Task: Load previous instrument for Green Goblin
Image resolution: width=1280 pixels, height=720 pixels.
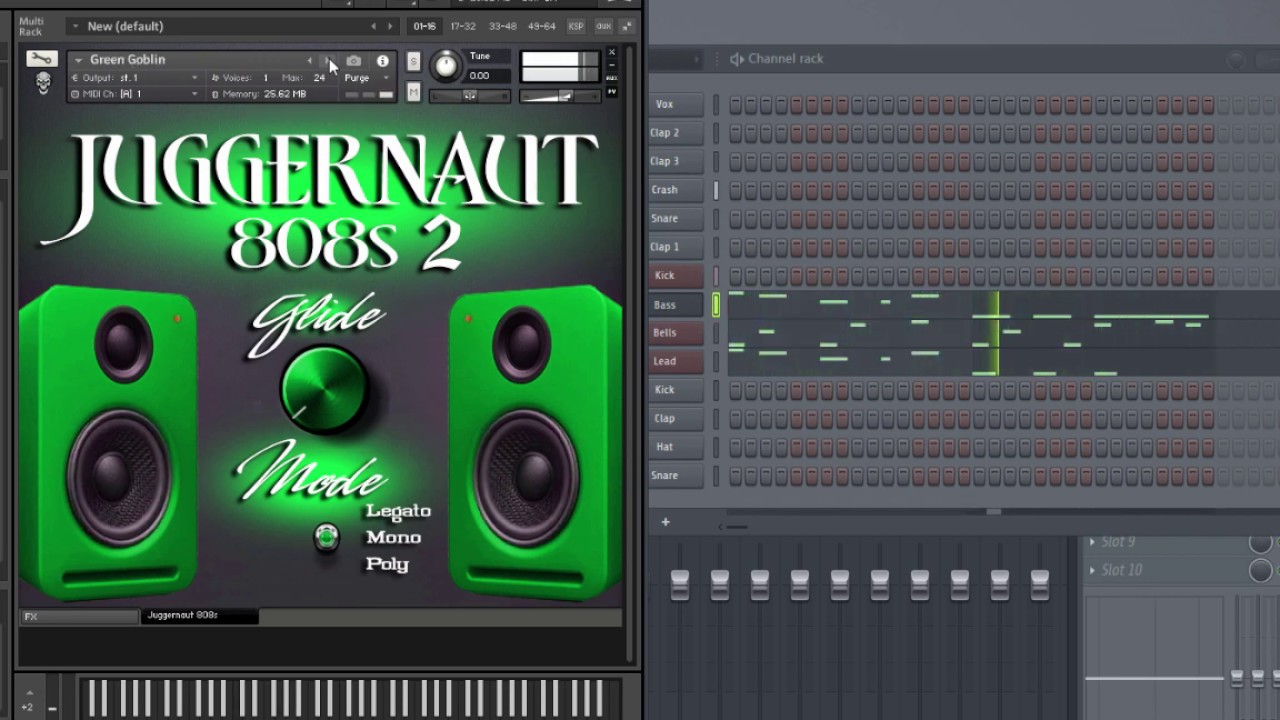Action: (309, 60)
